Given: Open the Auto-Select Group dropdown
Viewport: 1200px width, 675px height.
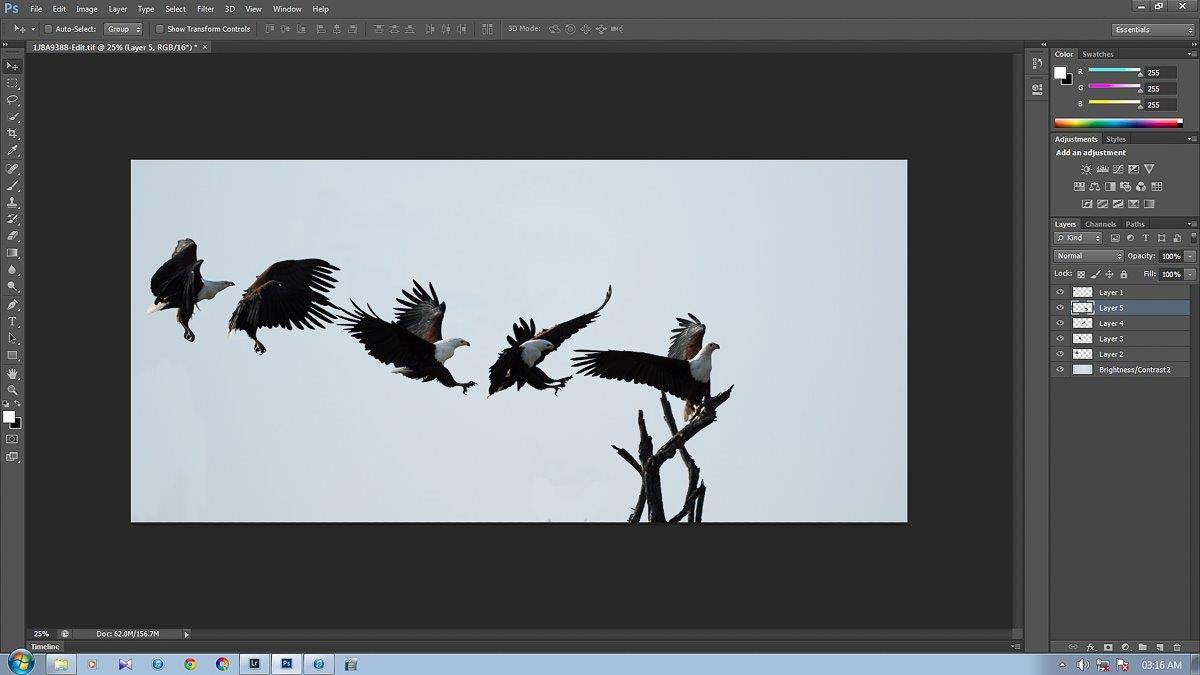Looking at the screenshot, I should click(124, 29).
